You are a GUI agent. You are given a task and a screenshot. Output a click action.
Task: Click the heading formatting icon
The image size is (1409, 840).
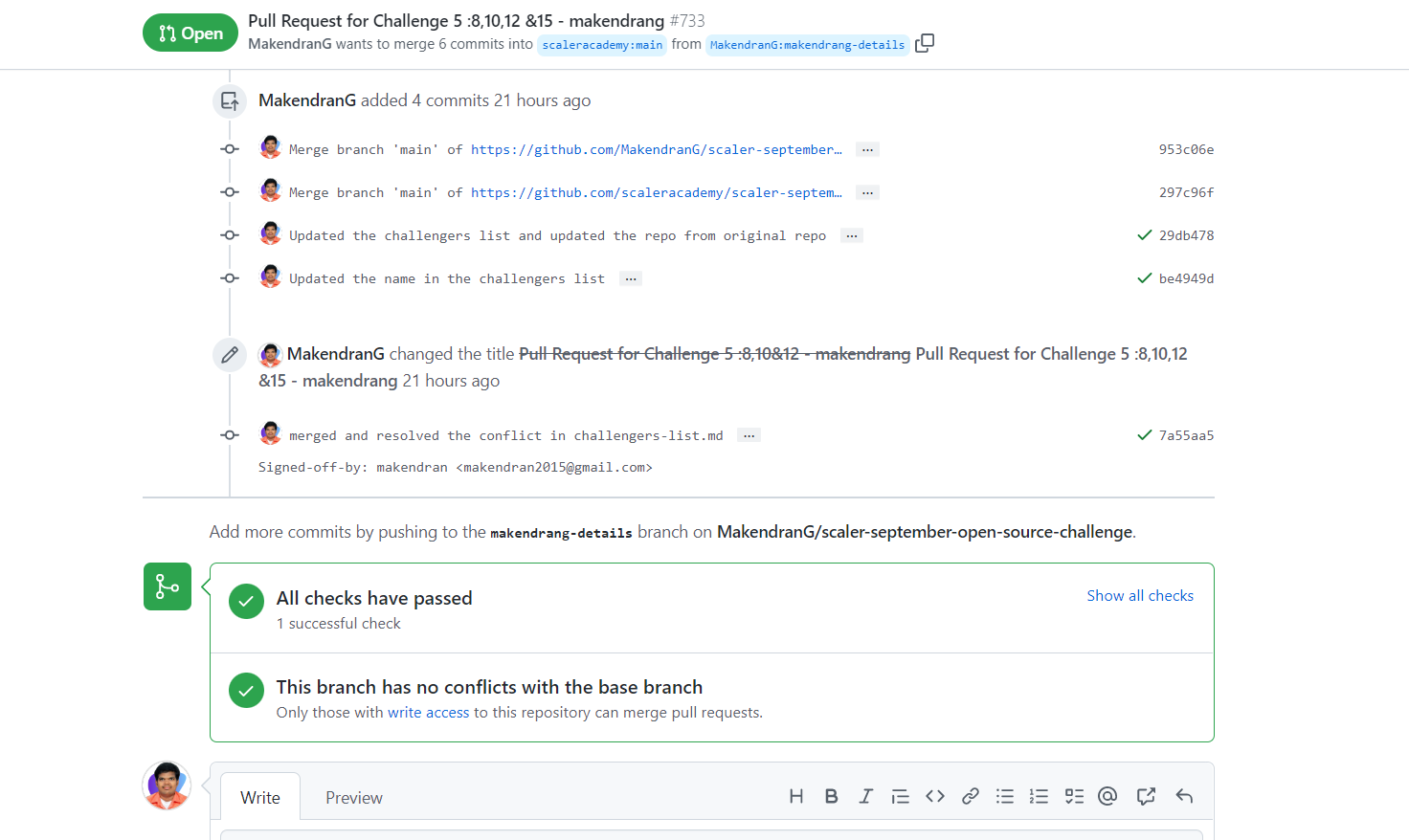pos(795,796)
